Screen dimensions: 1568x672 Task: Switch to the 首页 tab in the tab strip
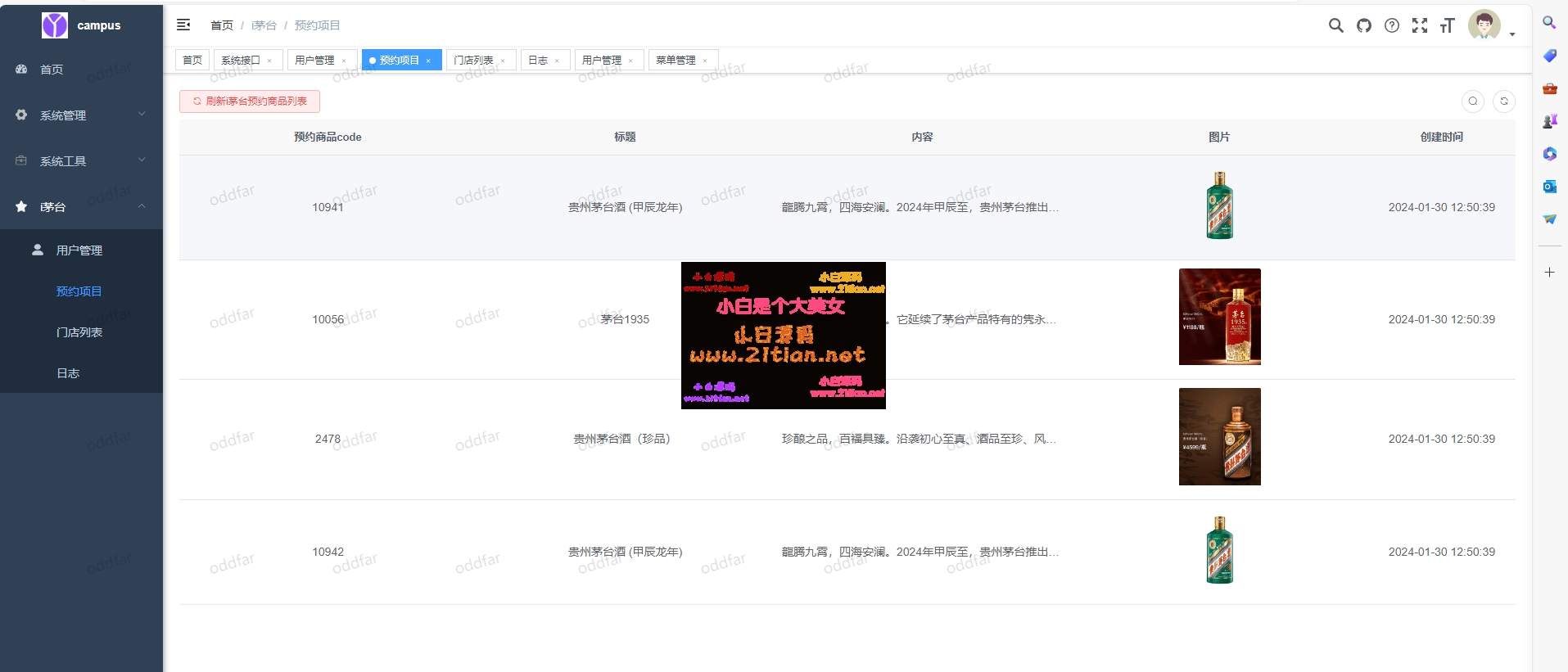point(192,60)
